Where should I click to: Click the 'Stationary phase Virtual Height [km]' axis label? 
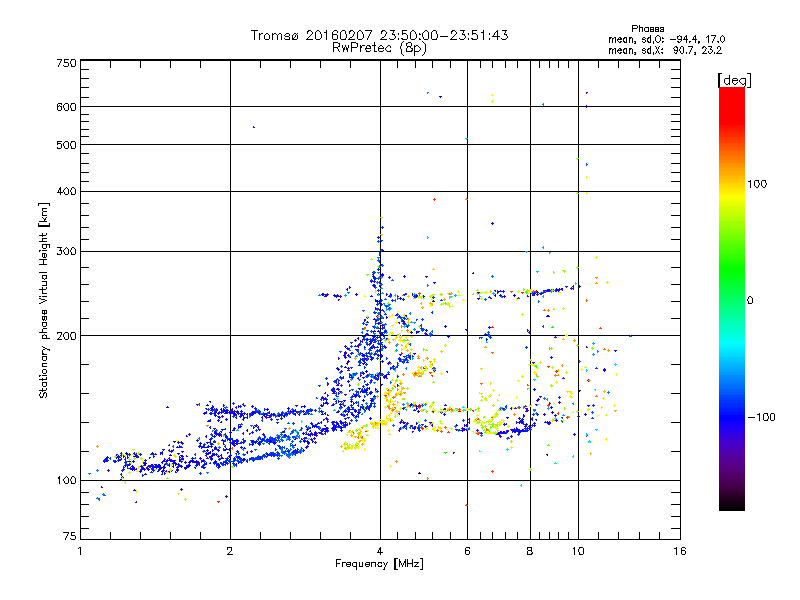[44, 300]
